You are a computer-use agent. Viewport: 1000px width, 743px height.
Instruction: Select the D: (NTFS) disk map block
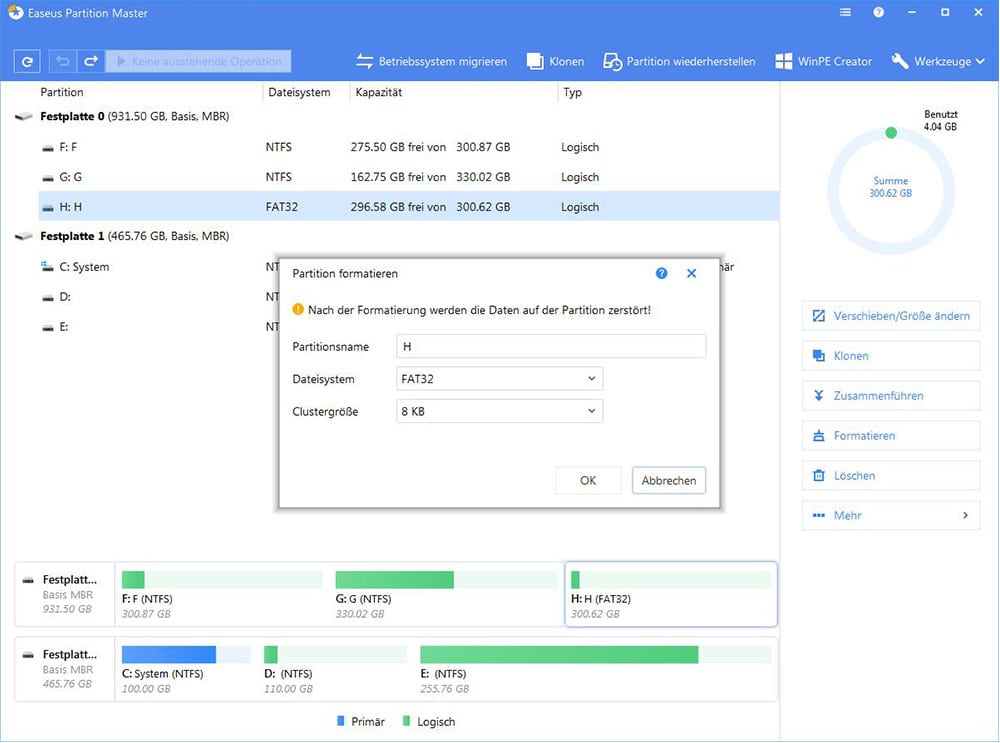(x=335, y=669)
